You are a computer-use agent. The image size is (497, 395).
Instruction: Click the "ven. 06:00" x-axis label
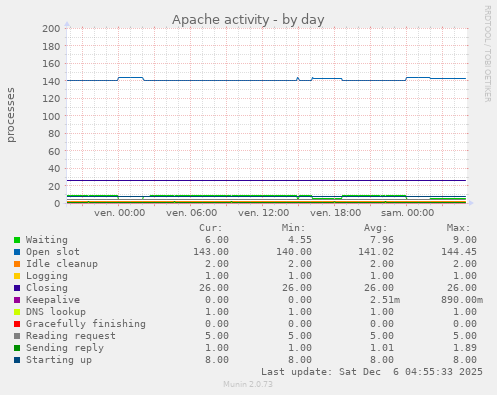tap(192, 213)
